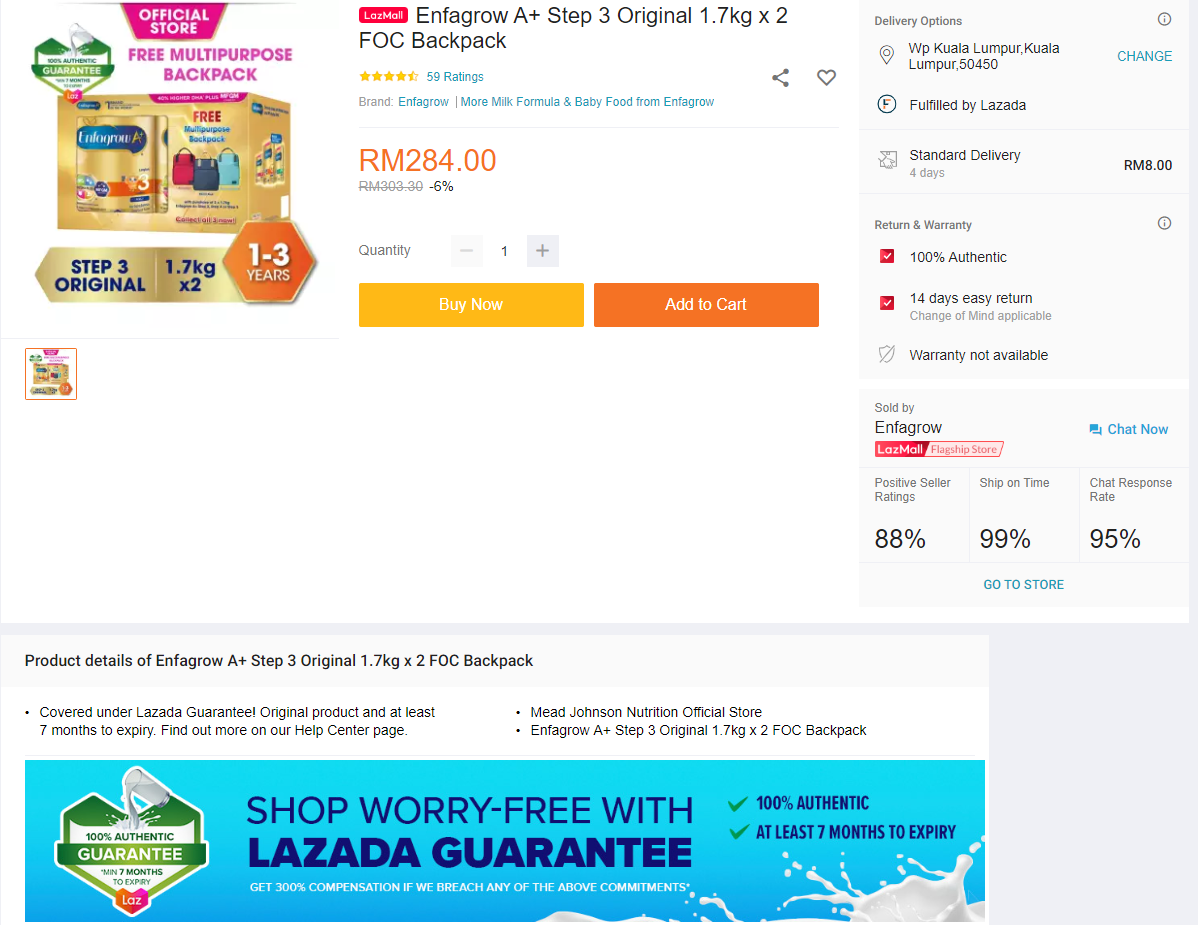Click the 14 days easy return checkmark
Screen dimensions: 1198x925
click(x=886, y=303)
